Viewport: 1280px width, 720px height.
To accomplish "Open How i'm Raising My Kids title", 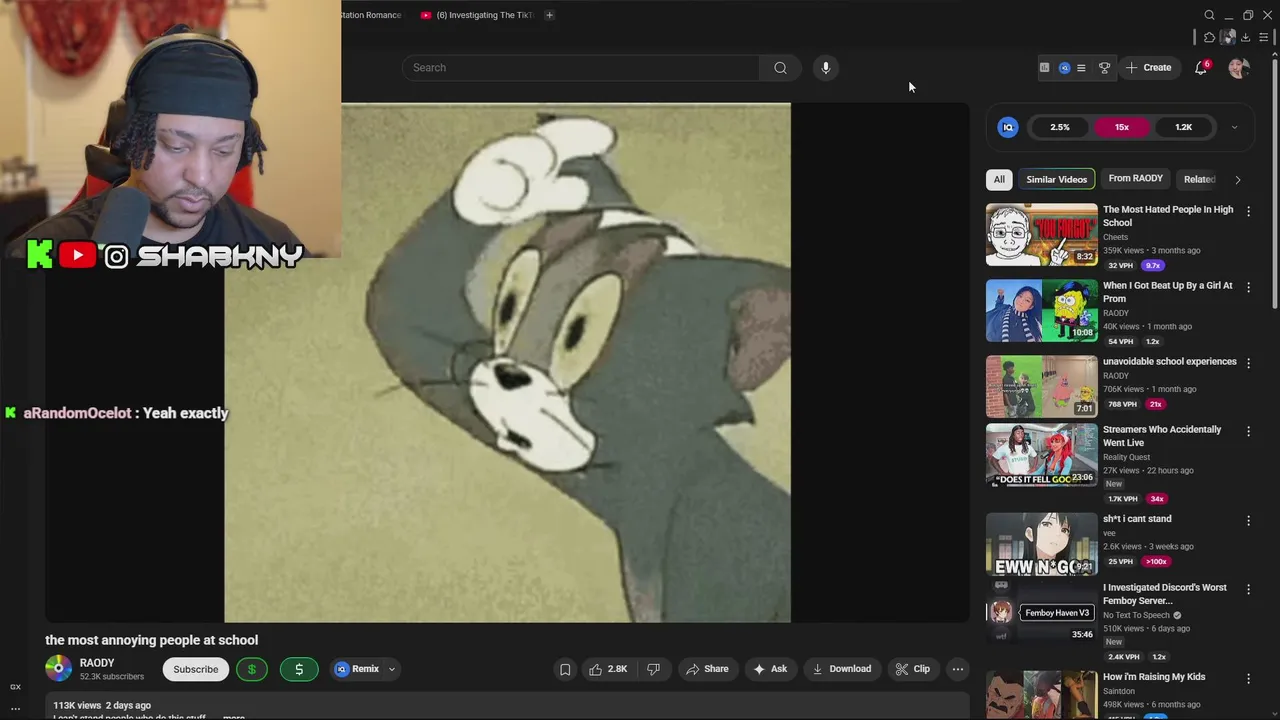I will (1154, 677).
